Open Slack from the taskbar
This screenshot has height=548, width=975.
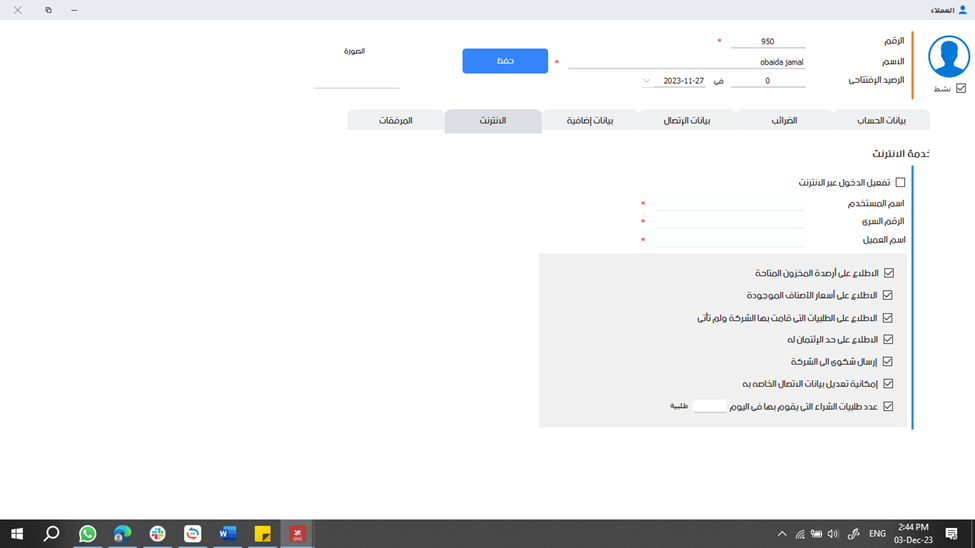pyautogui.click(x=157, y=534)
